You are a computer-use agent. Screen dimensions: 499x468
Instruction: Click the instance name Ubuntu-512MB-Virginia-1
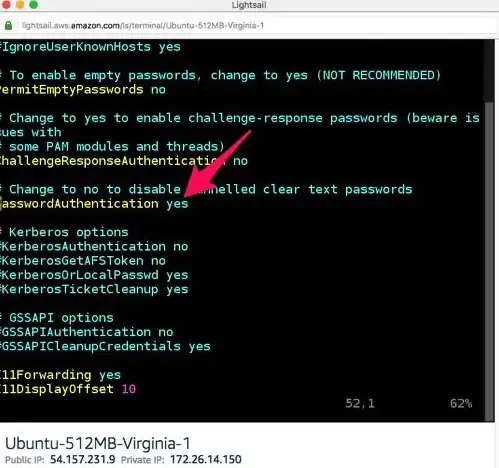(x=98, y=444)
